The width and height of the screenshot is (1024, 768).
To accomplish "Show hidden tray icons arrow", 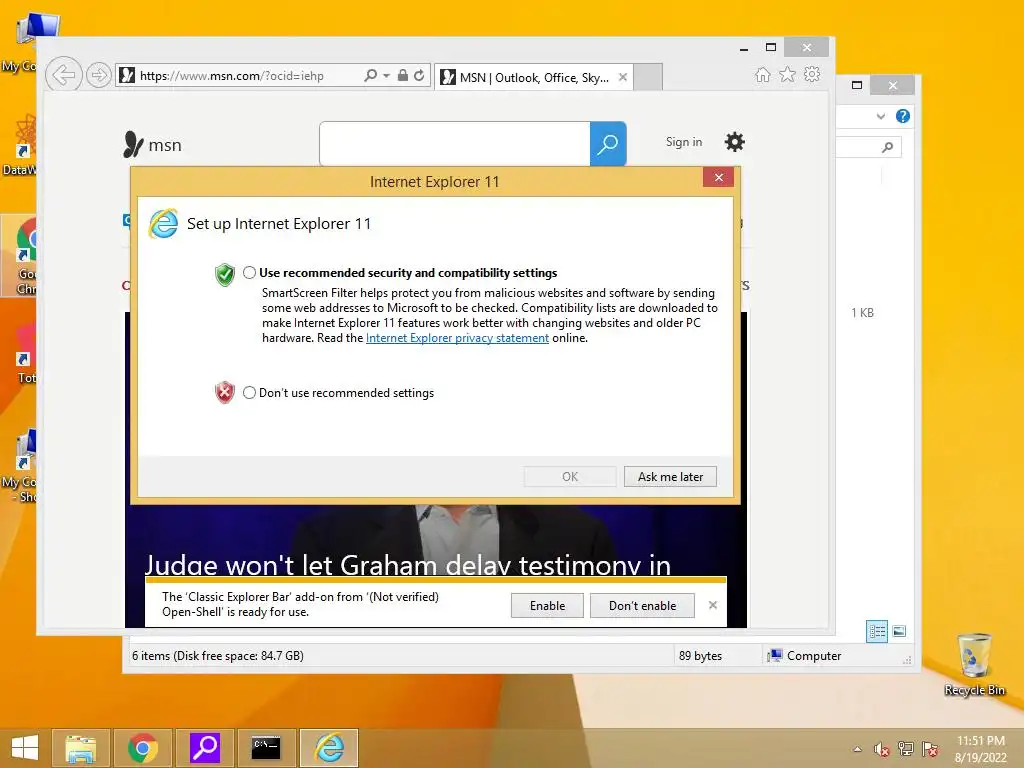I will point(857,749).
